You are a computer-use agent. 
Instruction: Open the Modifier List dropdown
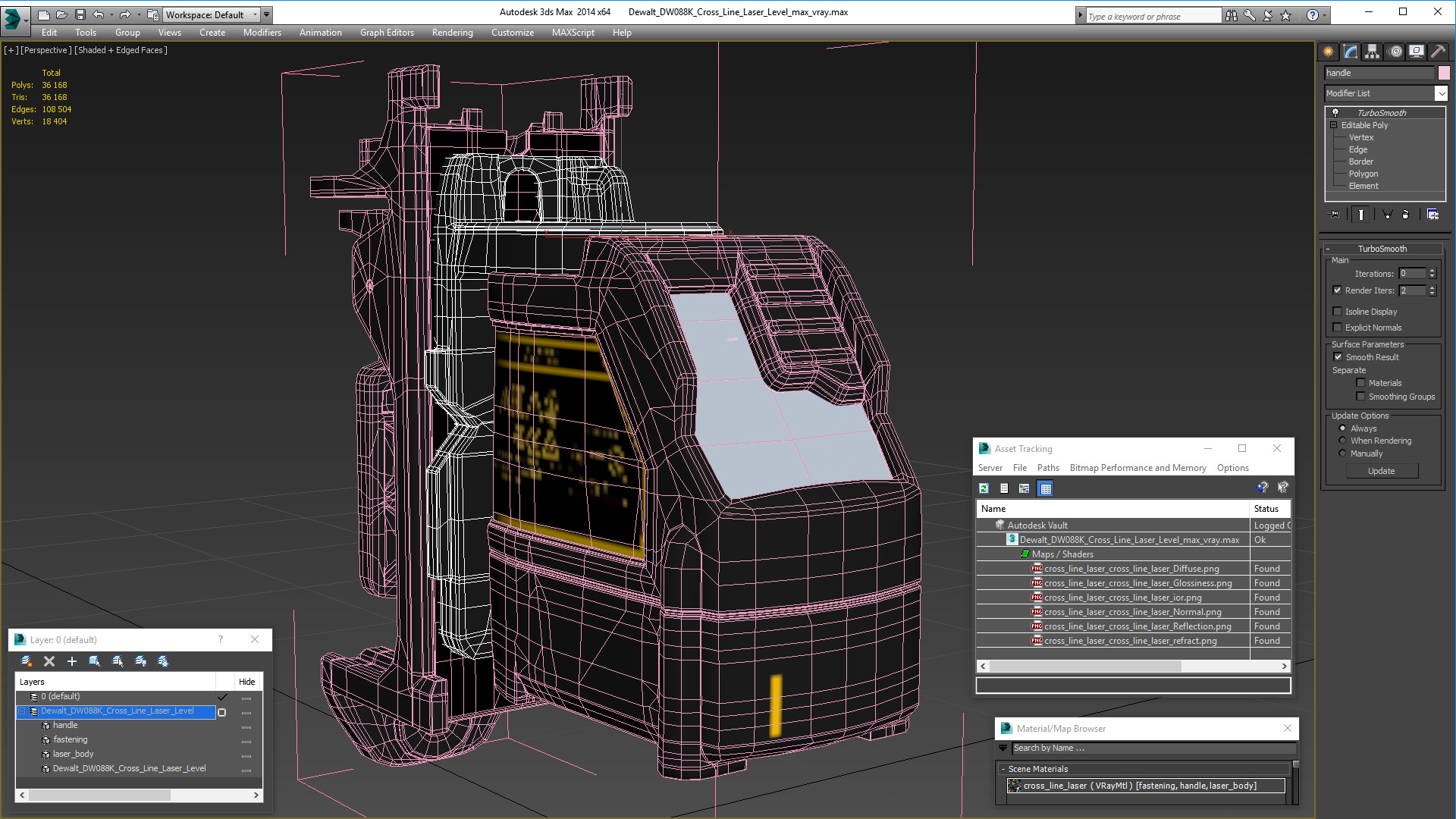point(1441,93)
